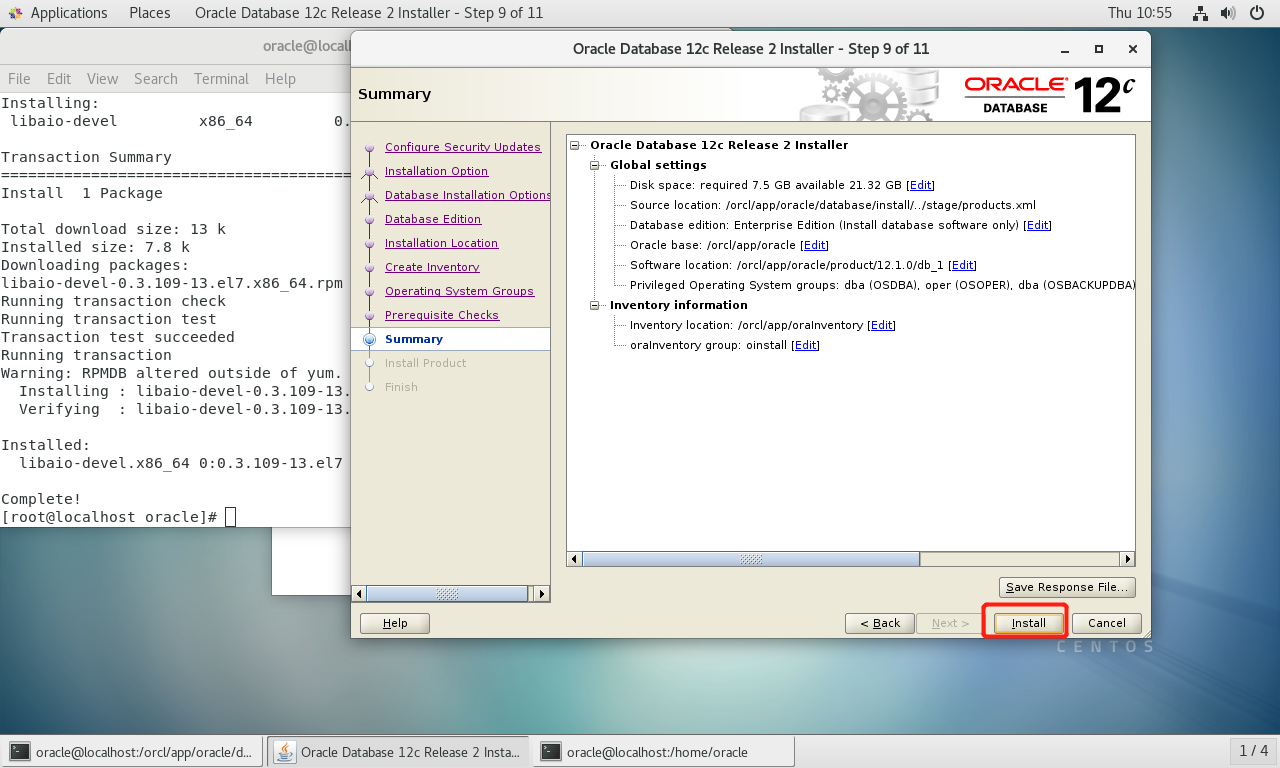This screenshot has width=1280, height=768.
Task: Go to Installation Location step
Action: click(441, 243)
